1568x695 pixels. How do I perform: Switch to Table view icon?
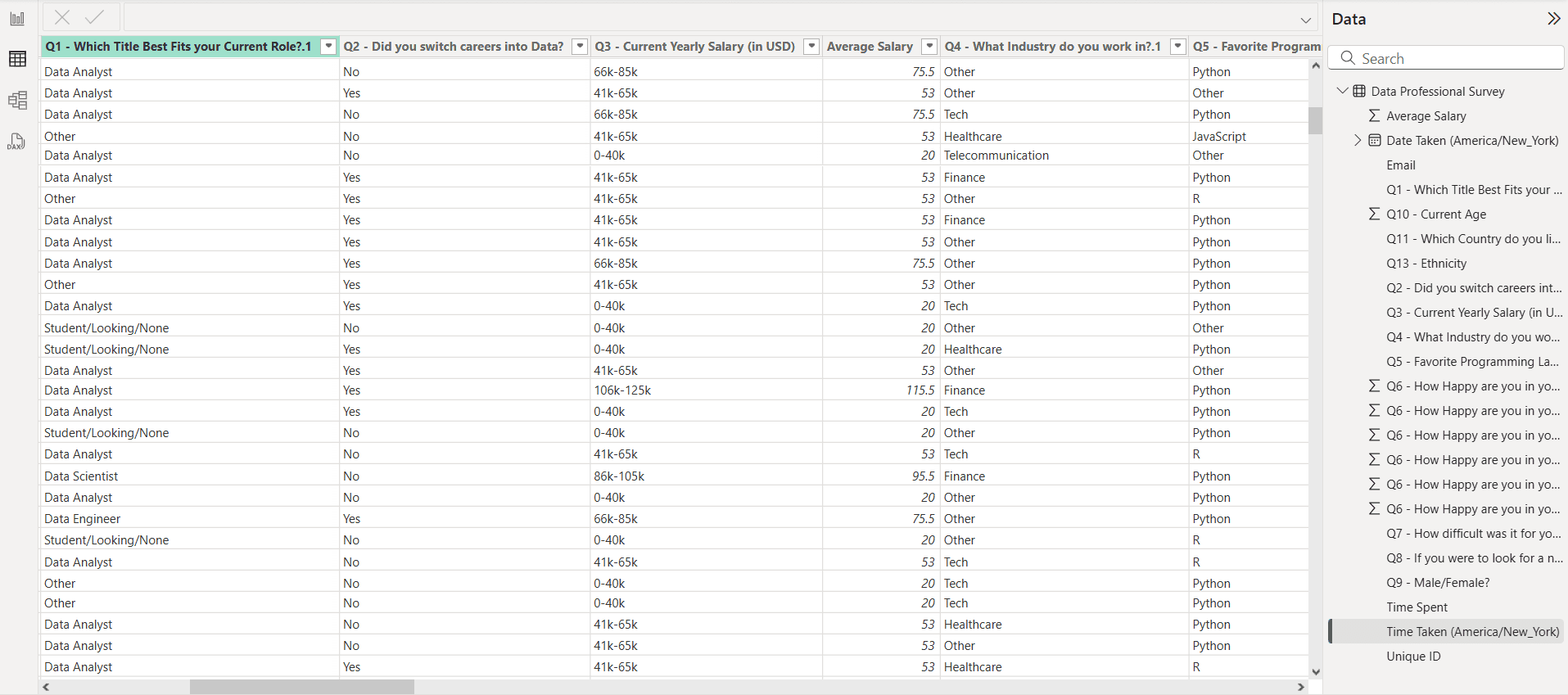pyautogui.click(x=17, y=59)
